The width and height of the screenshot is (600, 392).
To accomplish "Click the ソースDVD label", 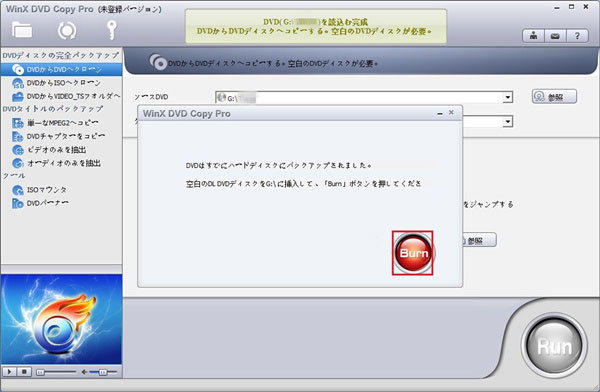I will pos(151,97).
